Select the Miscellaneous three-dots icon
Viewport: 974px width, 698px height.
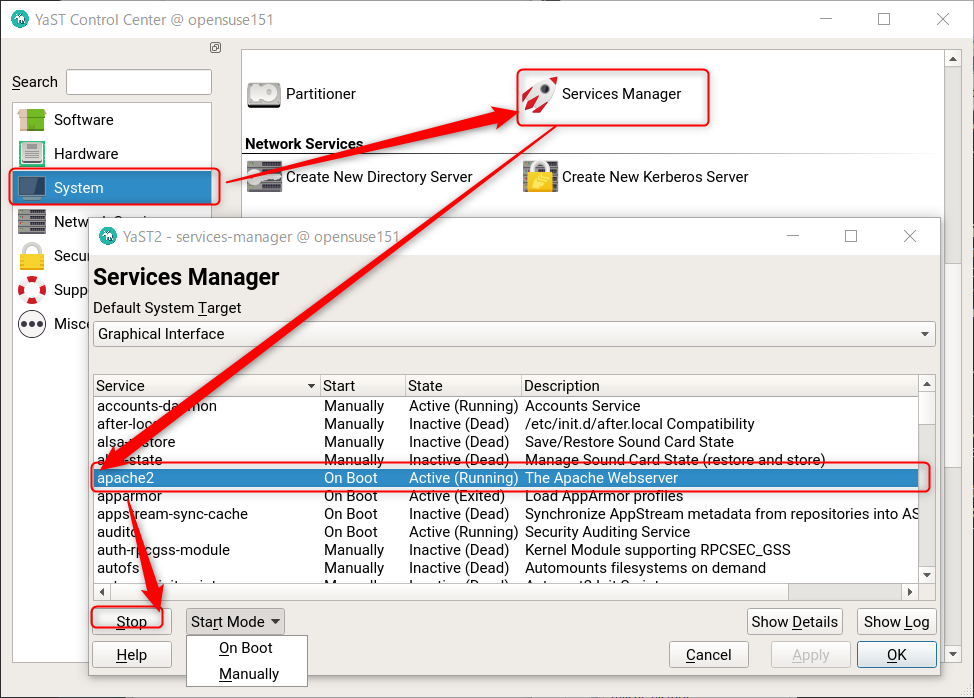pyautogui.click(x=32, y=324)
